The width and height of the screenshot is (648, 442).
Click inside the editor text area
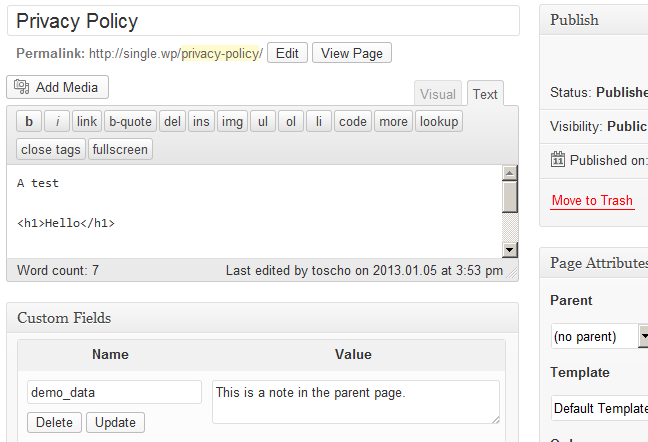click(x=254, y=211)
